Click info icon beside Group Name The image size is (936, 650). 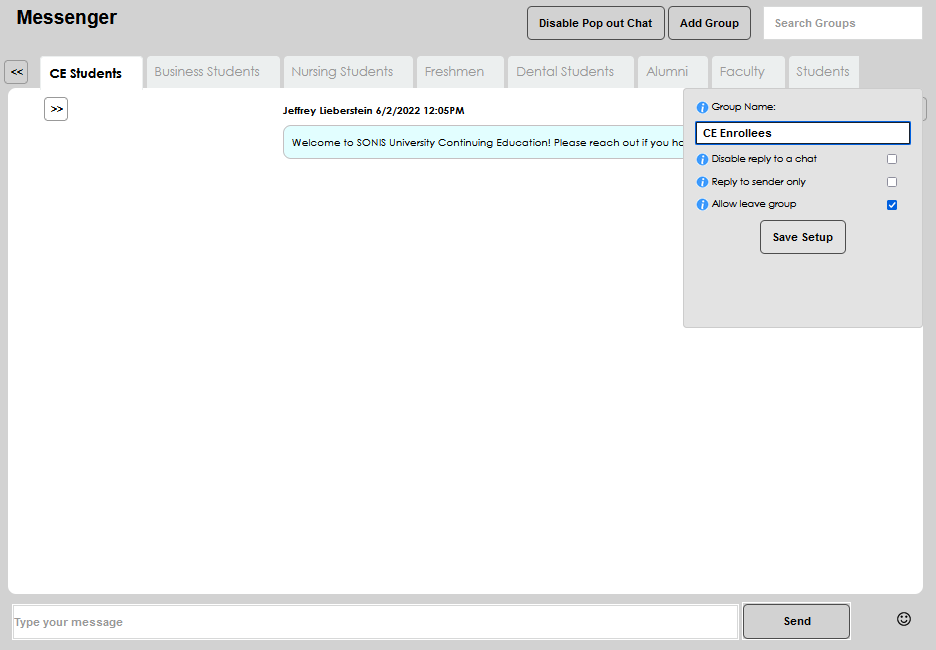click(702, 107)
